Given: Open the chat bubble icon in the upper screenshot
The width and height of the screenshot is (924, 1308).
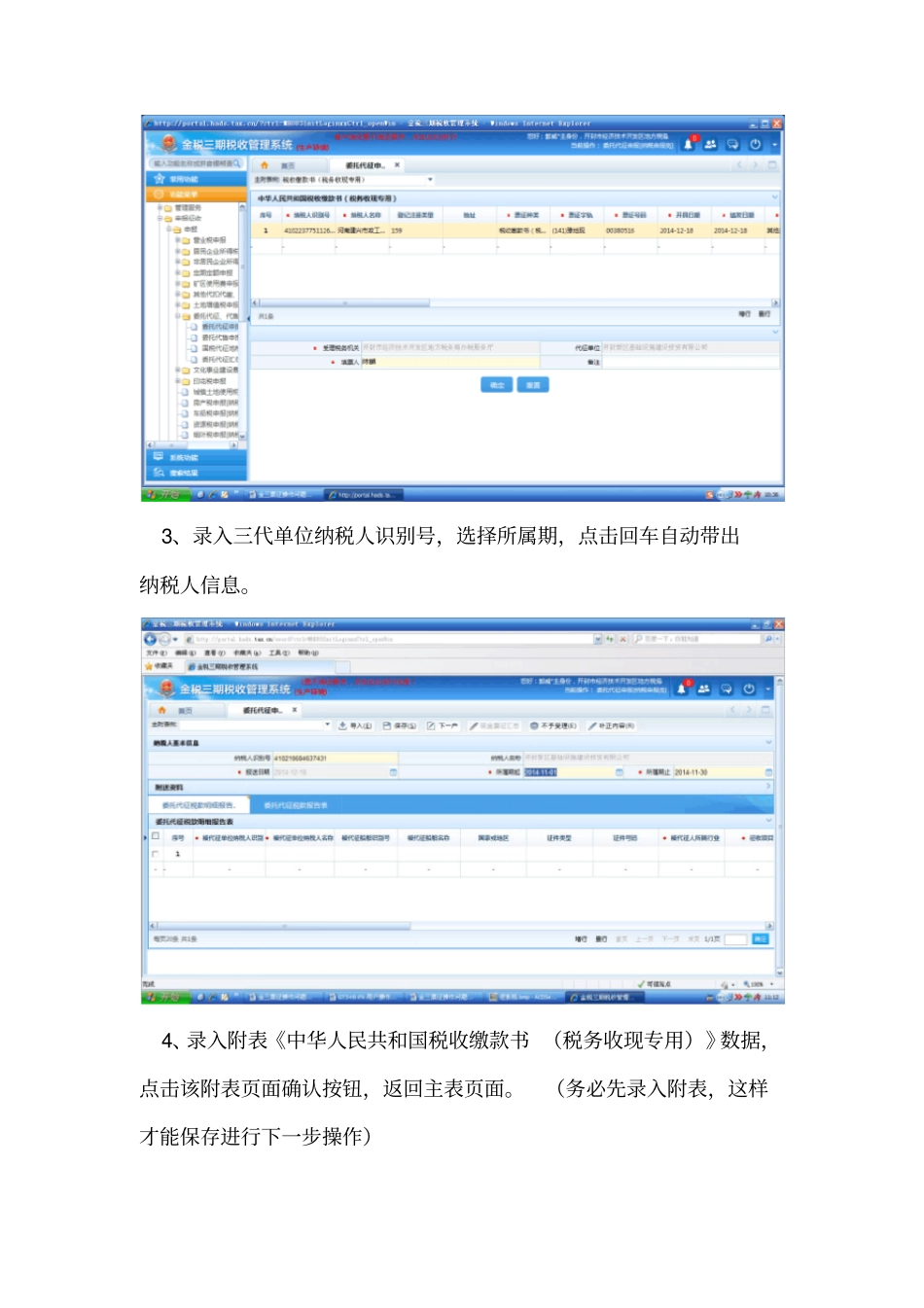Looking at the screenshot, I should [x=732, y=144].
